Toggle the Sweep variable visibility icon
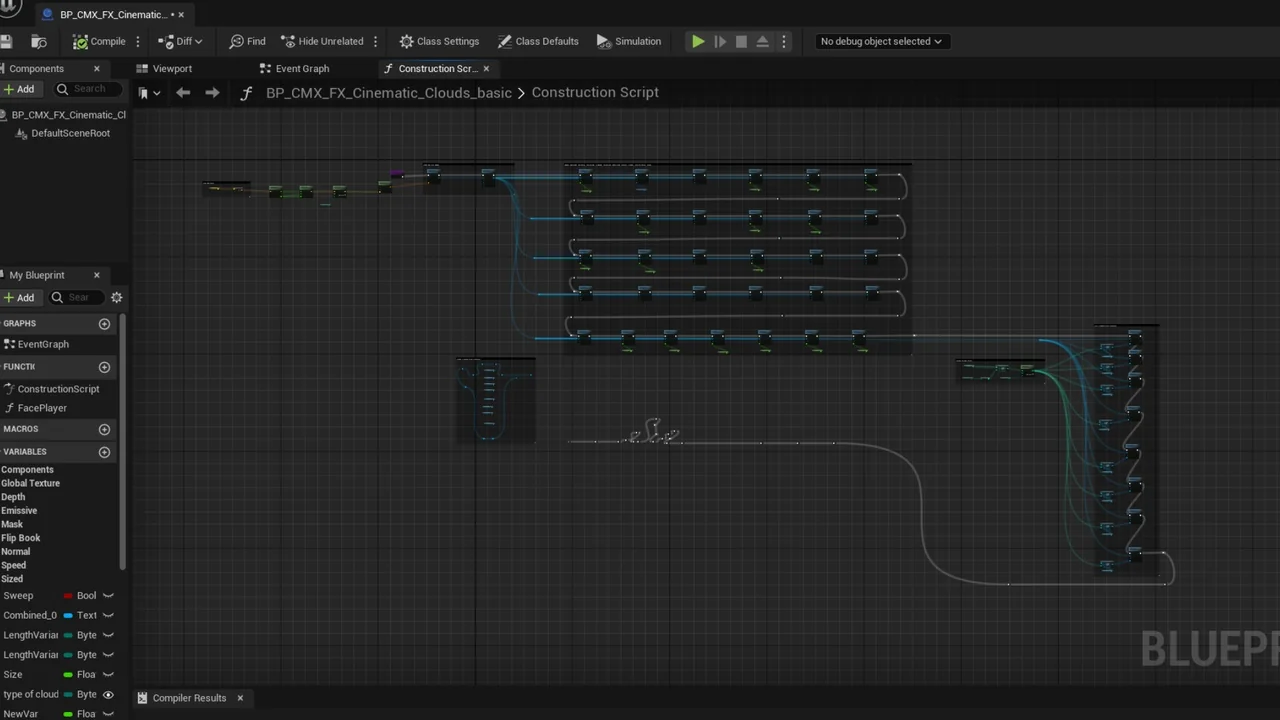This screenshot has width=1280, height=720. click(108, 596)
